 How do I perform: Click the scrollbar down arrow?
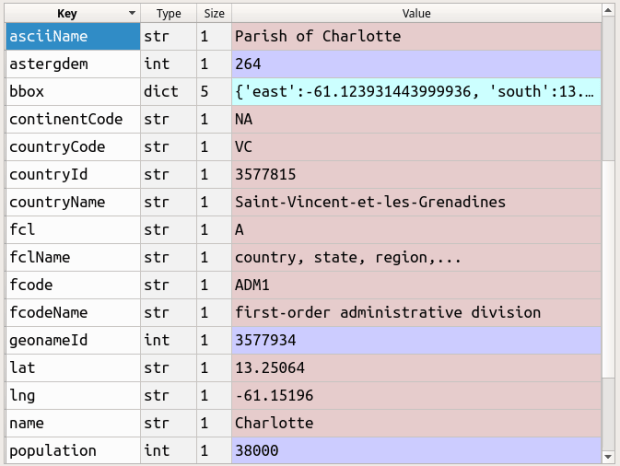coord(608,457)
